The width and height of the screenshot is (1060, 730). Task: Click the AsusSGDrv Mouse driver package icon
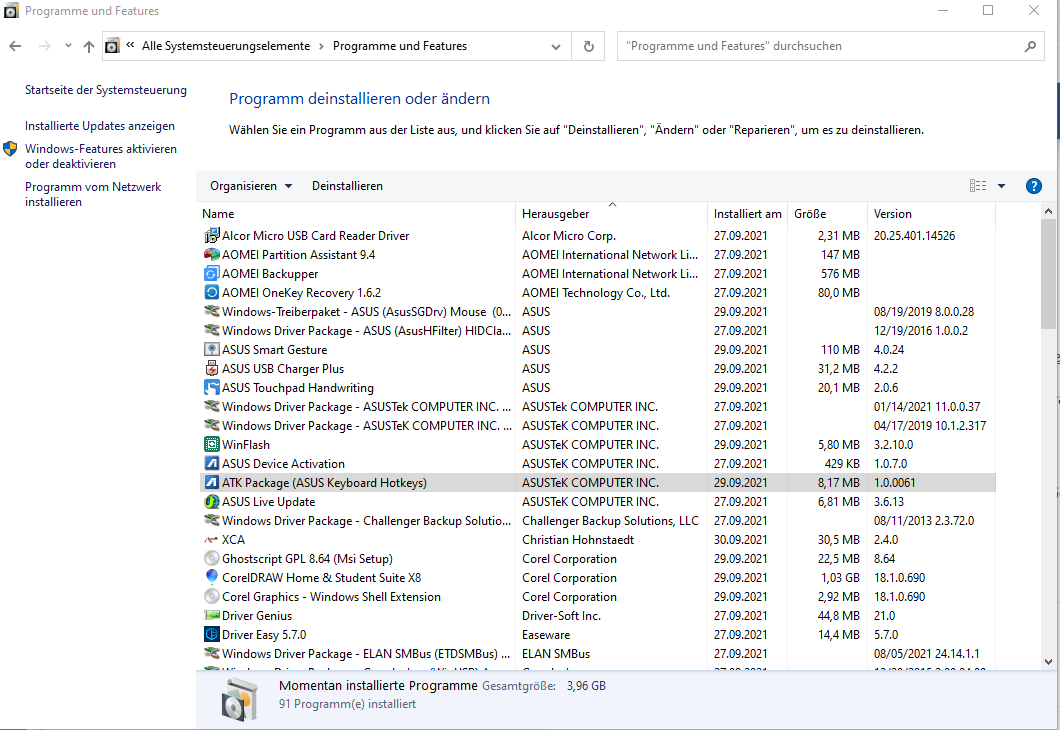click(212, 311)
